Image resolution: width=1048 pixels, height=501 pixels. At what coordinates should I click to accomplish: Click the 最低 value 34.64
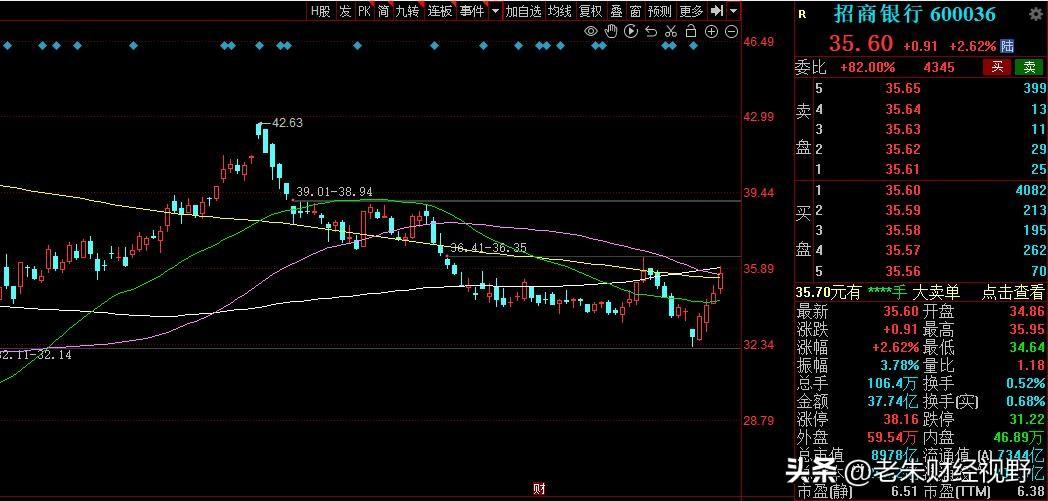coord(1029,347)
